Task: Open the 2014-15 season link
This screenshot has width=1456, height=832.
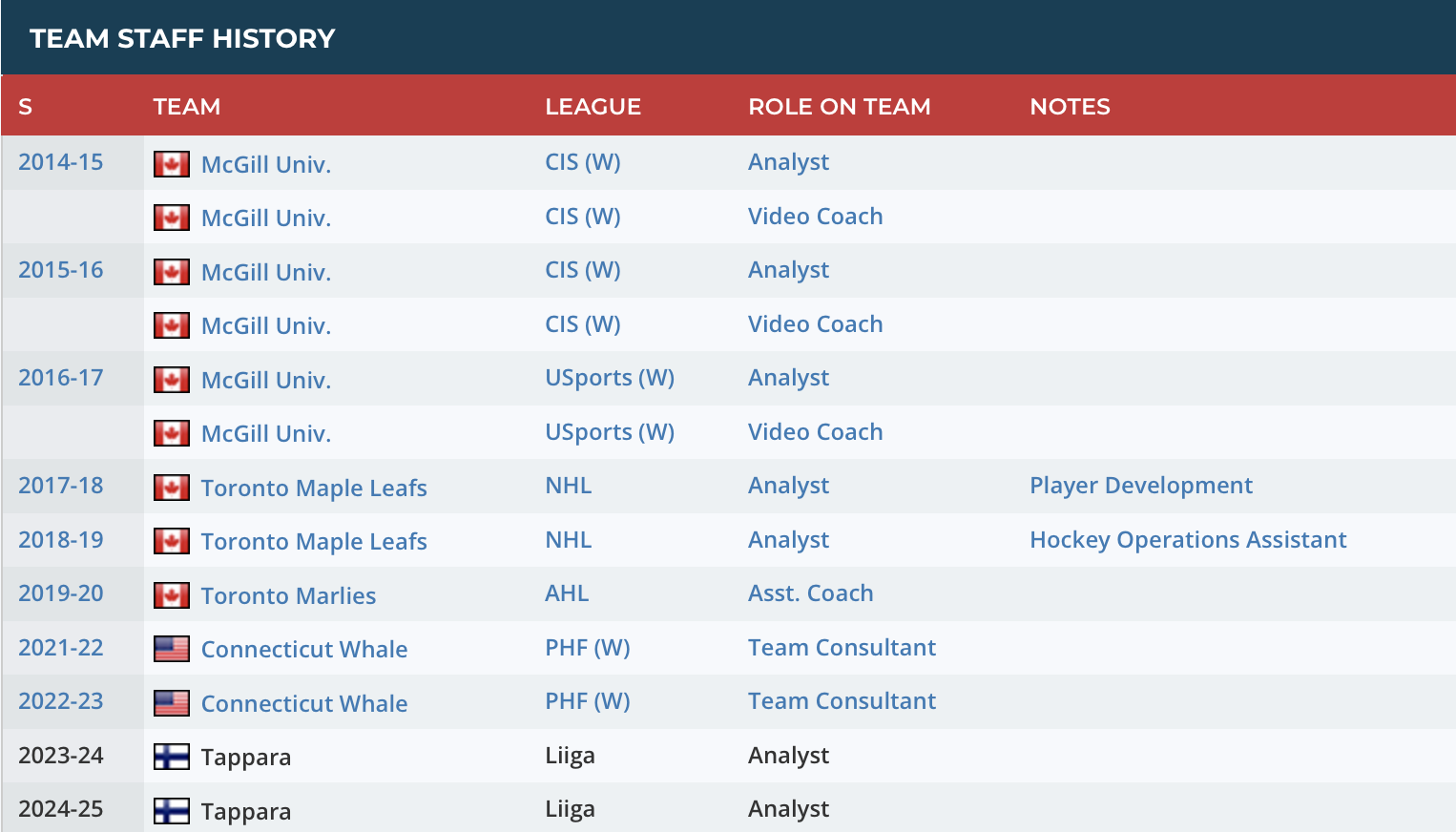Action: (60, 161)
